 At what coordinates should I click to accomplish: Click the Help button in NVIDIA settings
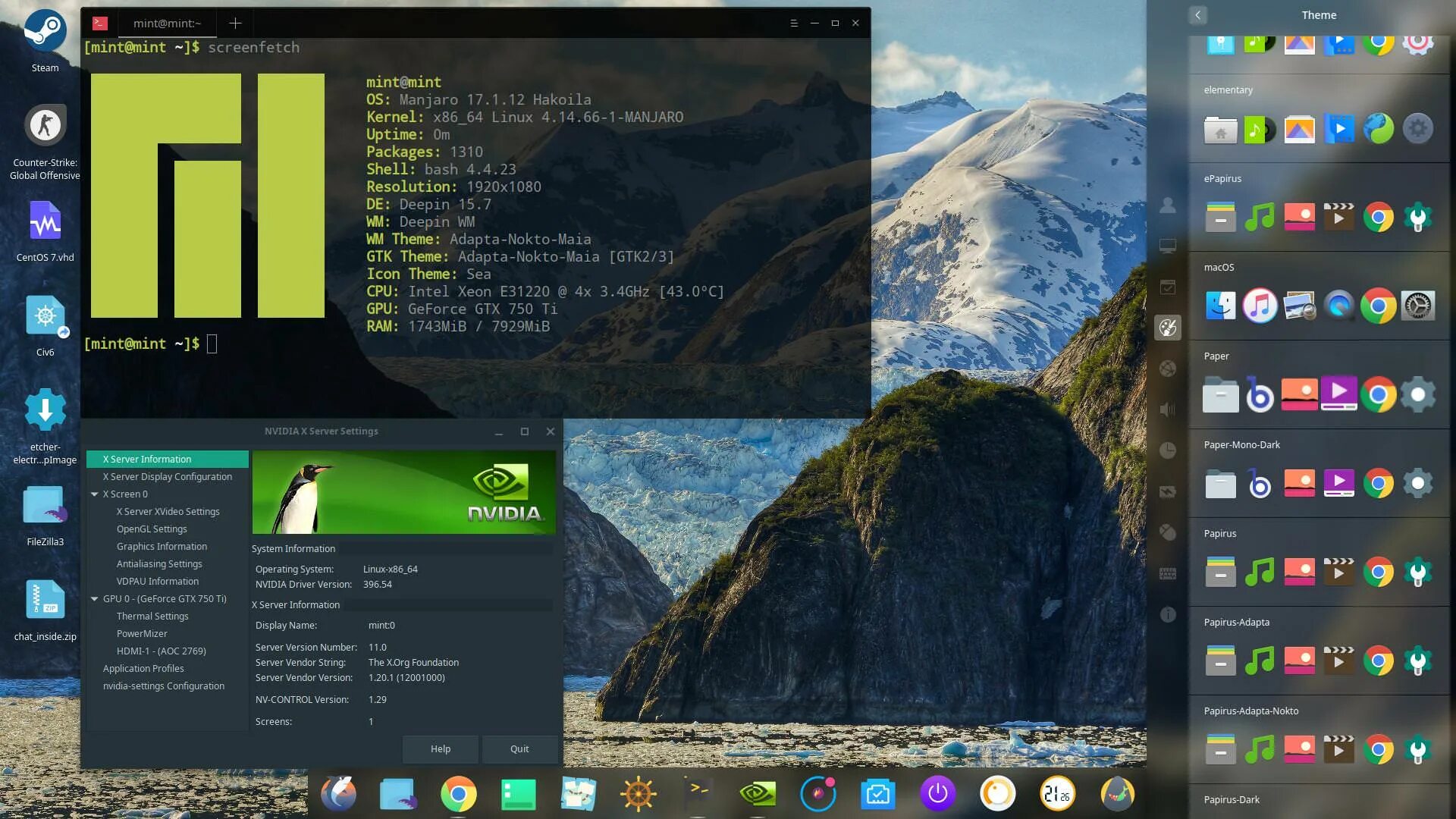coord(441,749)
